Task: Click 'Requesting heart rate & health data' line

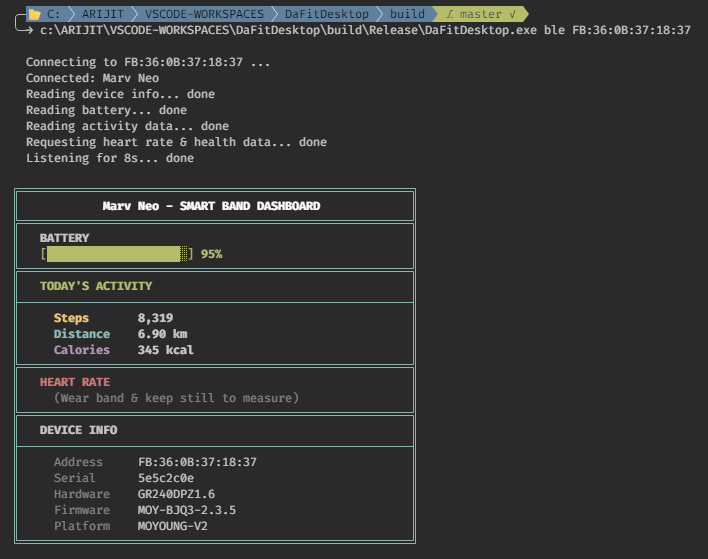Action: coord(176,142)
